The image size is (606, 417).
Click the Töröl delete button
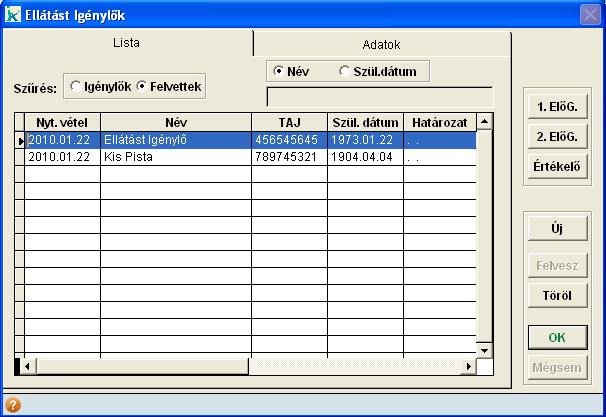[555, 296]
